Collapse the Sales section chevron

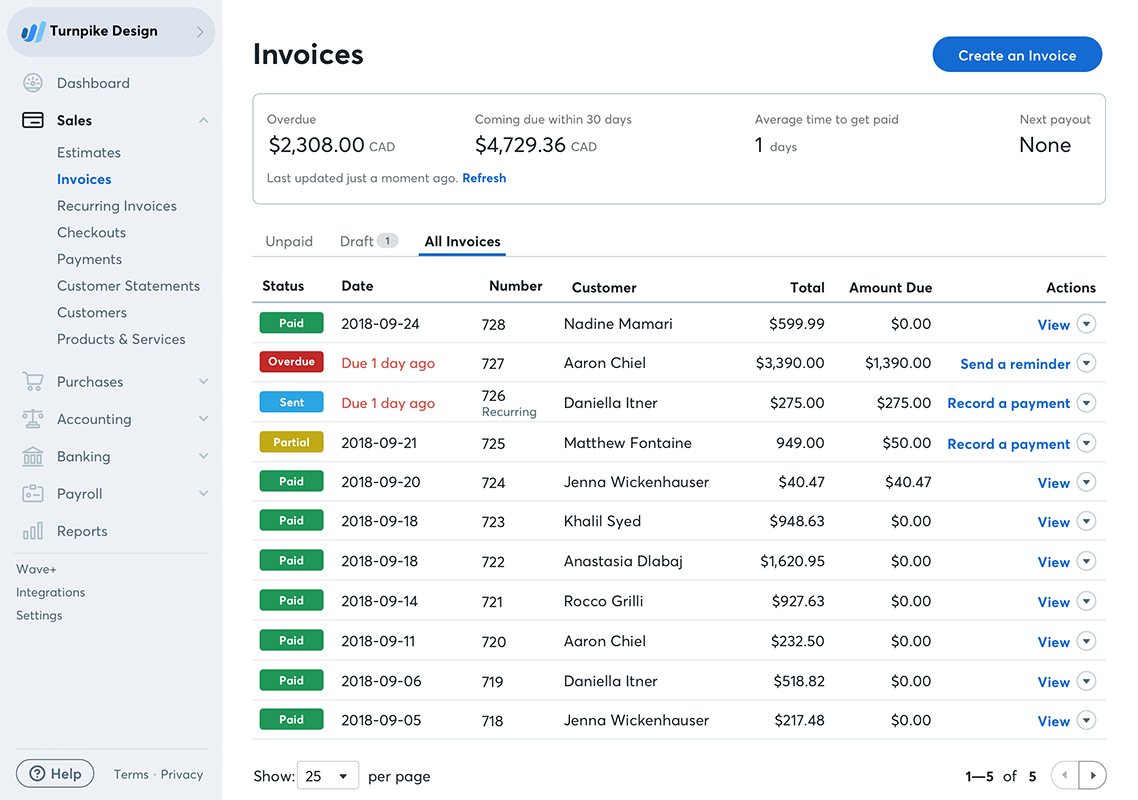pos(204,120)
